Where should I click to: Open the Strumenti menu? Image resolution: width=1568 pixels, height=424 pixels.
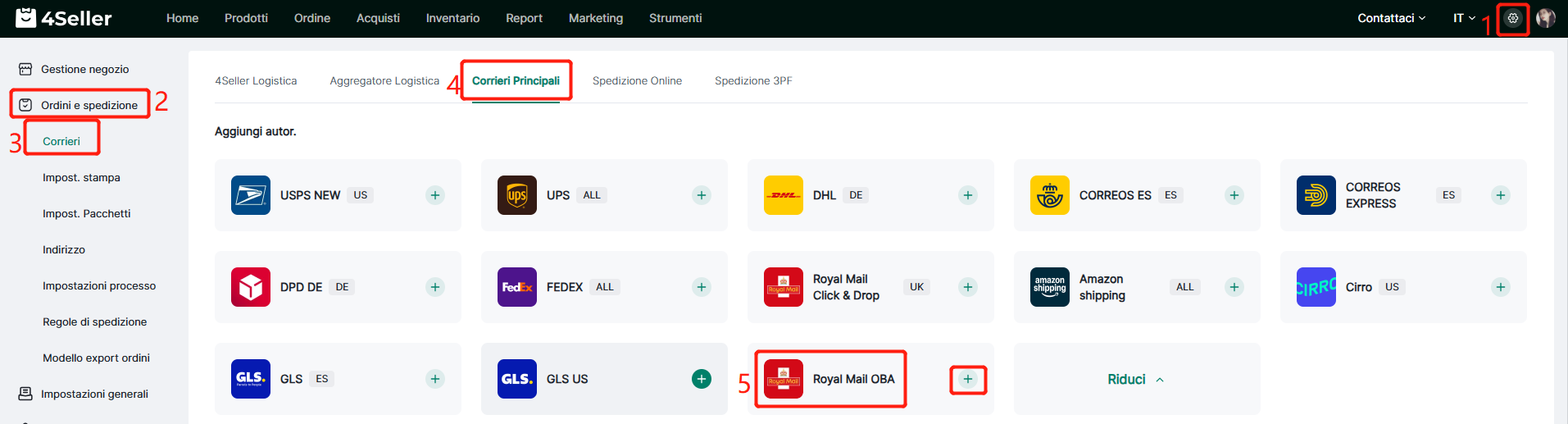tap(675, 18)
